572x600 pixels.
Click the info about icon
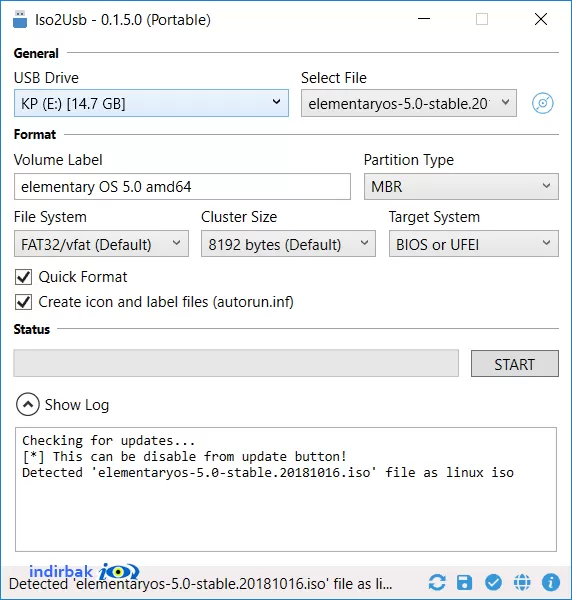click(551, 582)
